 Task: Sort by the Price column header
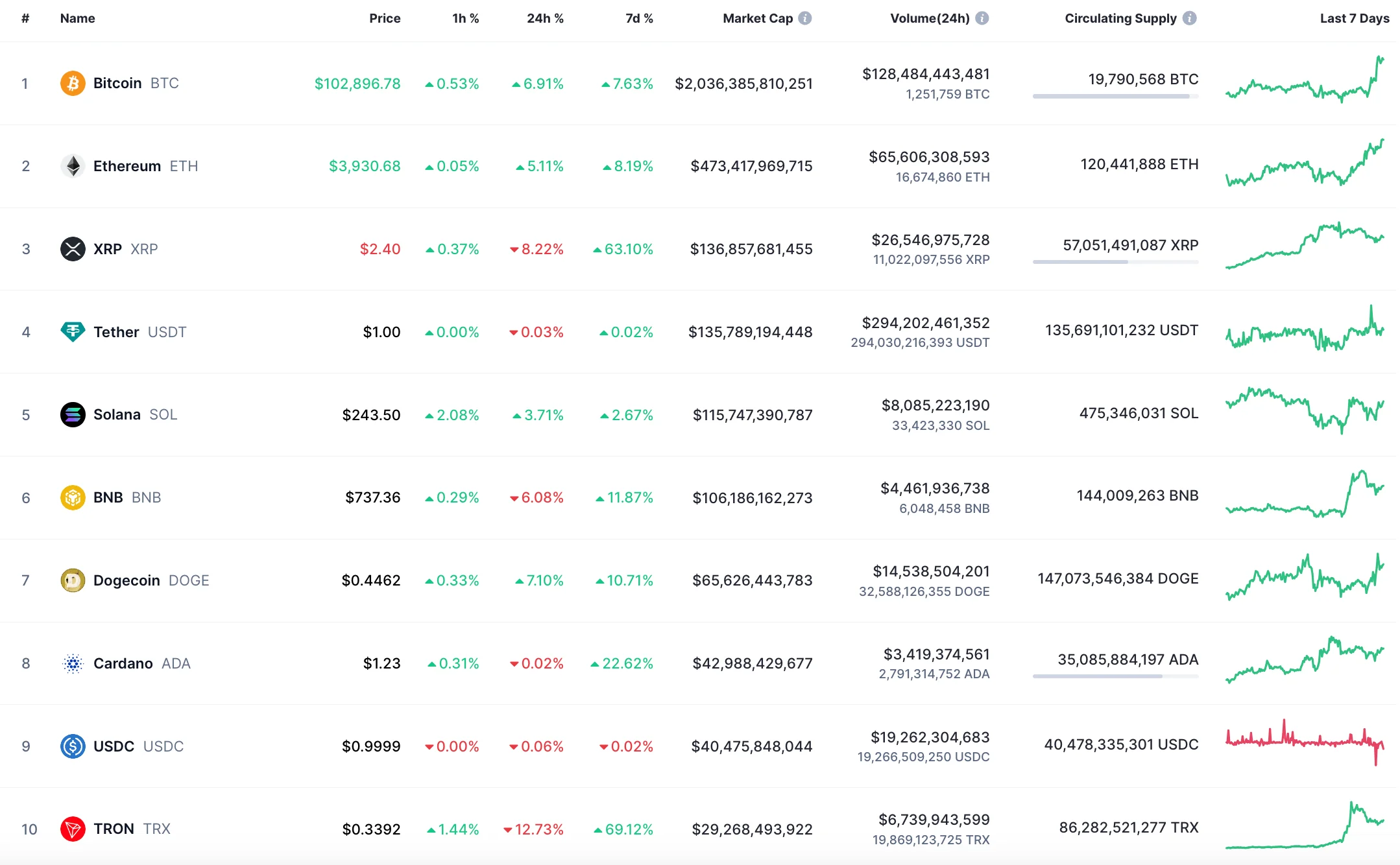[x=385, y=18]
